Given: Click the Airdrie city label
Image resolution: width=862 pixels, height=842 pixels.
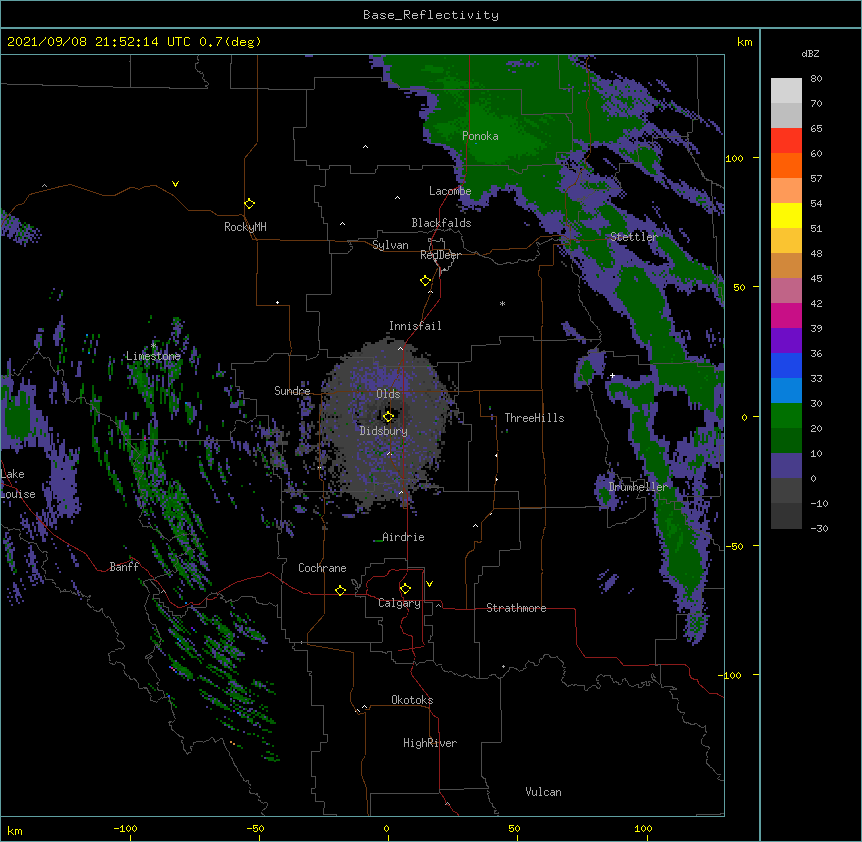Looking at the screenshot, I should [403, 537].
